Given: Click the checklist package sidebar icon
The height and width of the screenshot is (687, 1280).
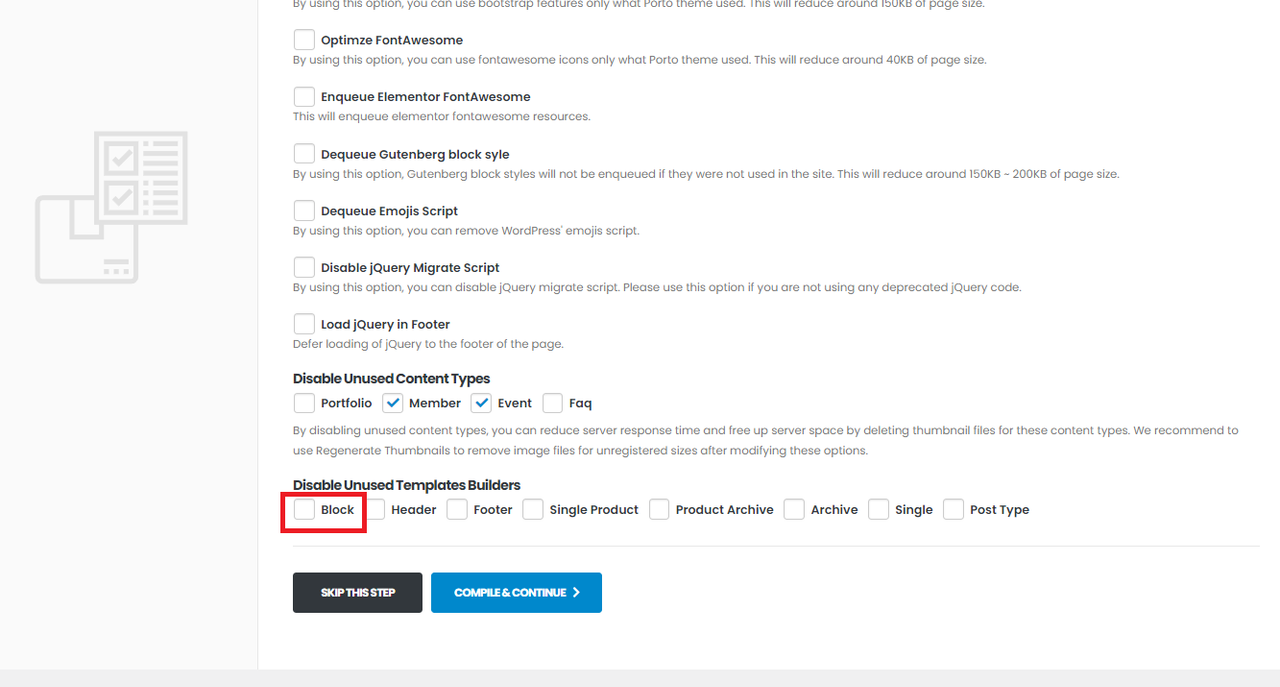Looking at the screenshot, I should [111, 207].
